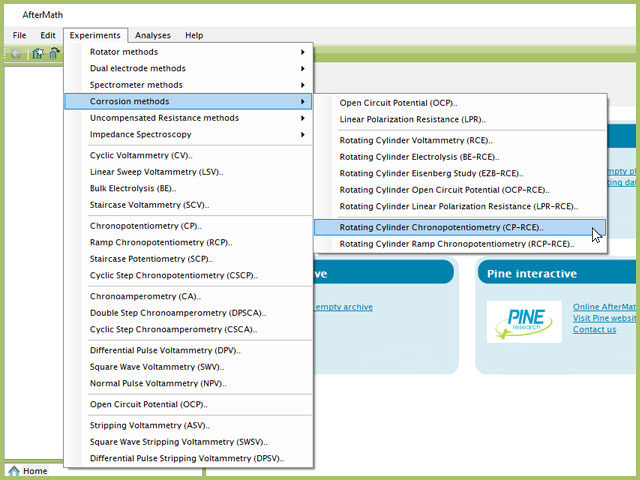Open the Analyses menu
The image size is (640, 480).
pos(153,35)
